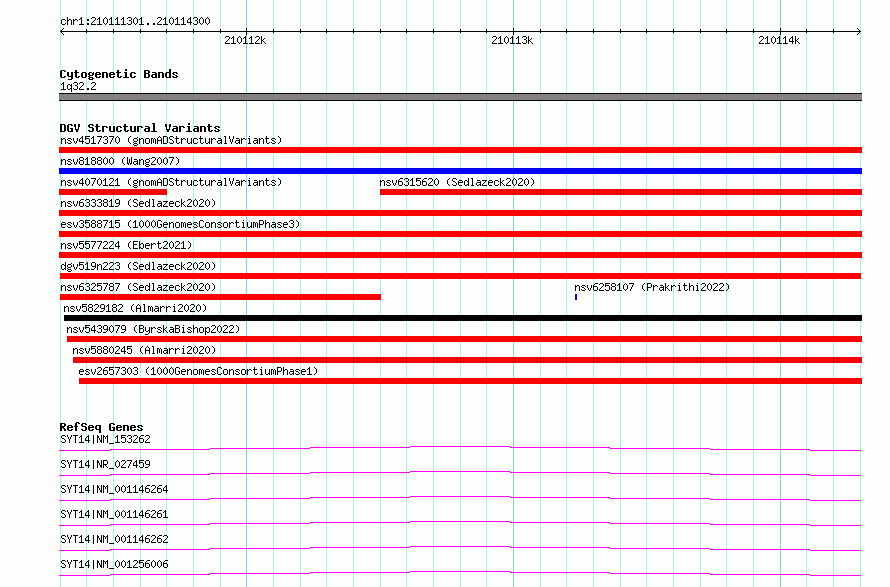Select the short red nsv4070121 variant bar

[113, 192]
